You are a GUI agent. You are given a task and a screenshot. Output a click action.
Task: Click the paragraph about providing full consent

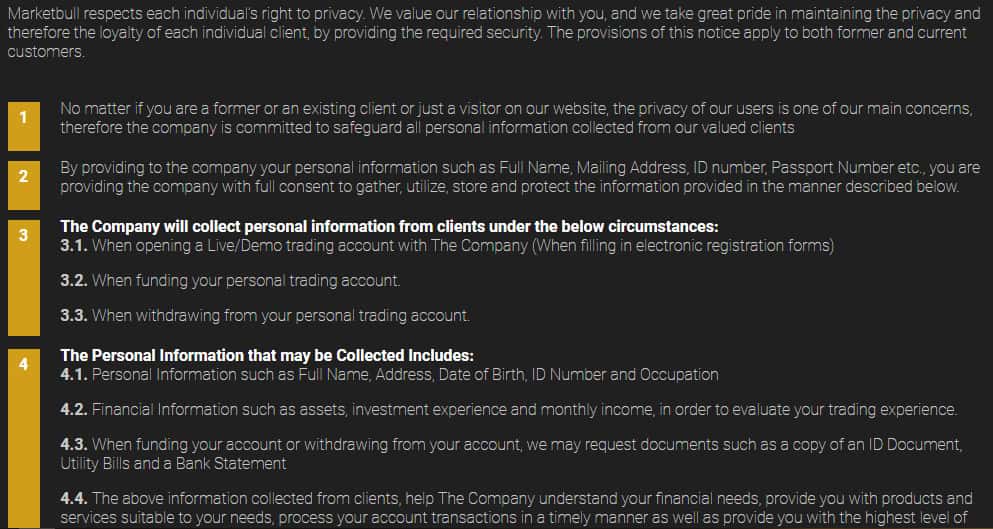519,177
